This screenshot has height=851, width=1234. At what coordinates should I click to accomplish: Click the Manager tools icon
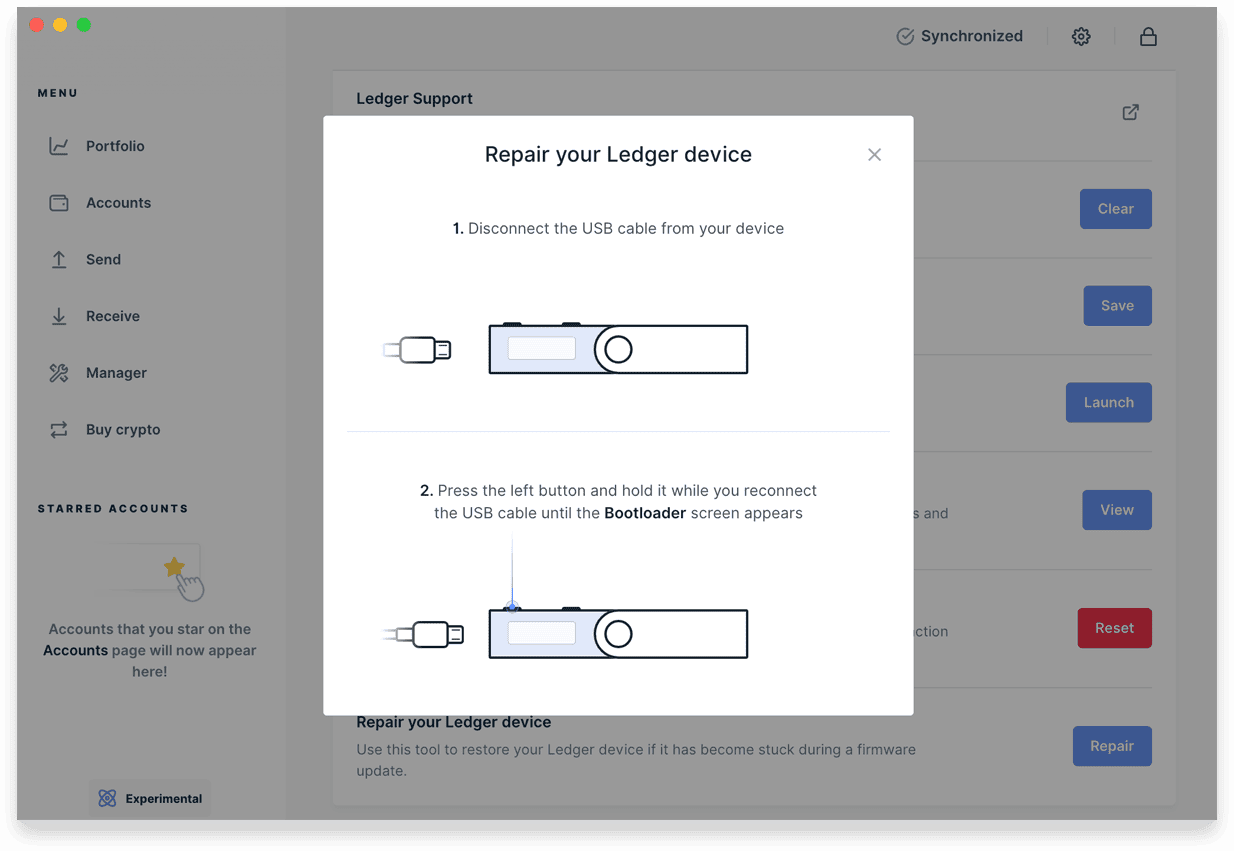tap(59, 373)
